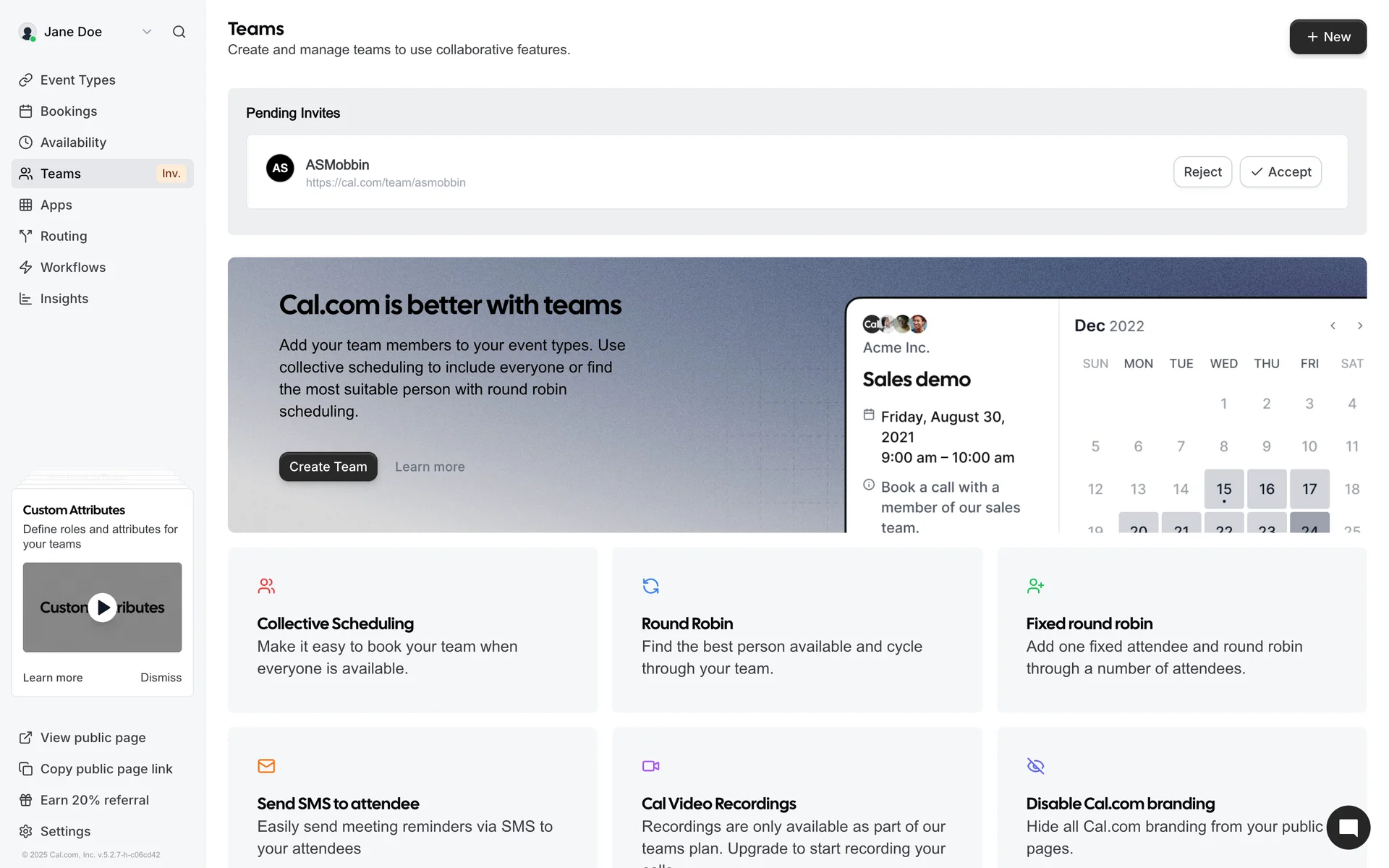This screenshot has height=868, width=1389.
Task: Navigate to Workflows section
Action: click(x=72, y=268)
